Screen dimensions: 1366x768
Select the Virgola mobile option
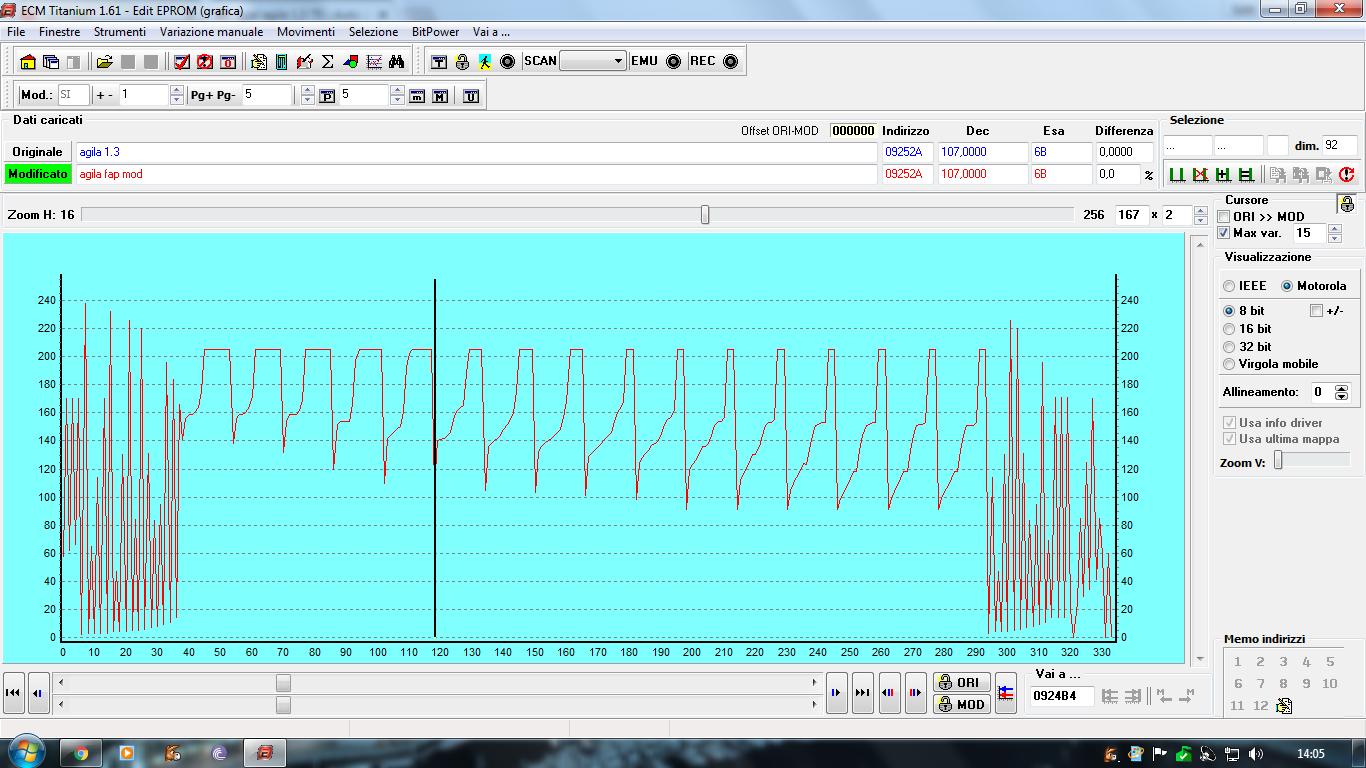[x=1230, y=364]
